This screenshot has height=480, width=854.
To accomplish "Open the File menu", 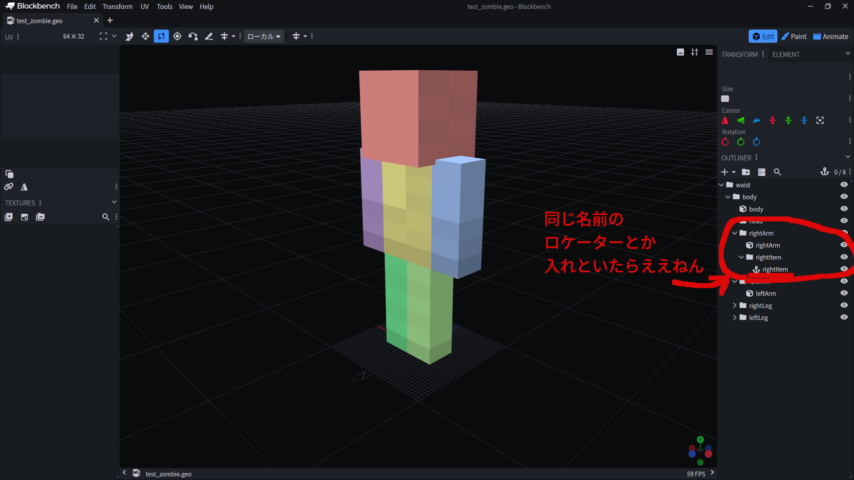I will click(x=72, y=7).
